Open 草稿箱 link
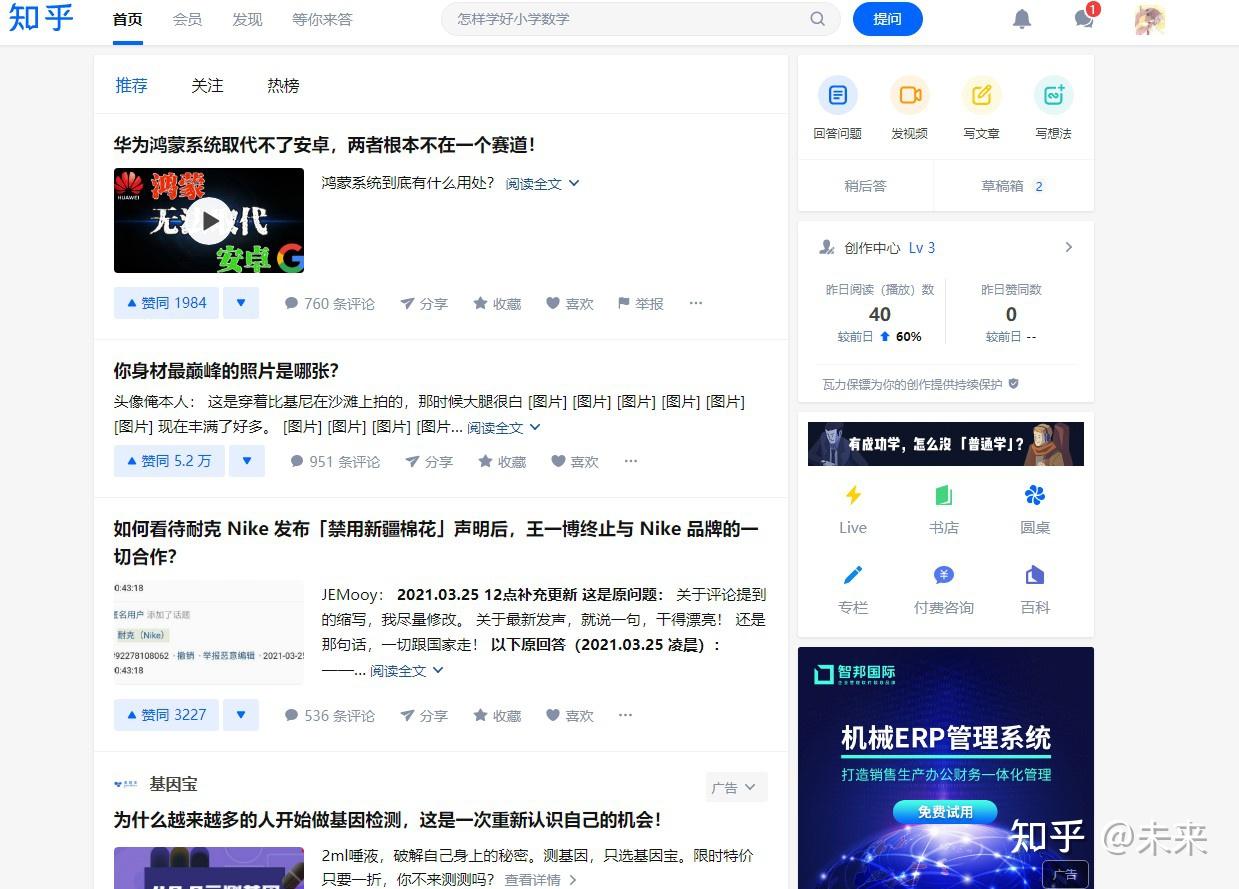Viewport: 1239px width, 889px height. pos(1013,186)
